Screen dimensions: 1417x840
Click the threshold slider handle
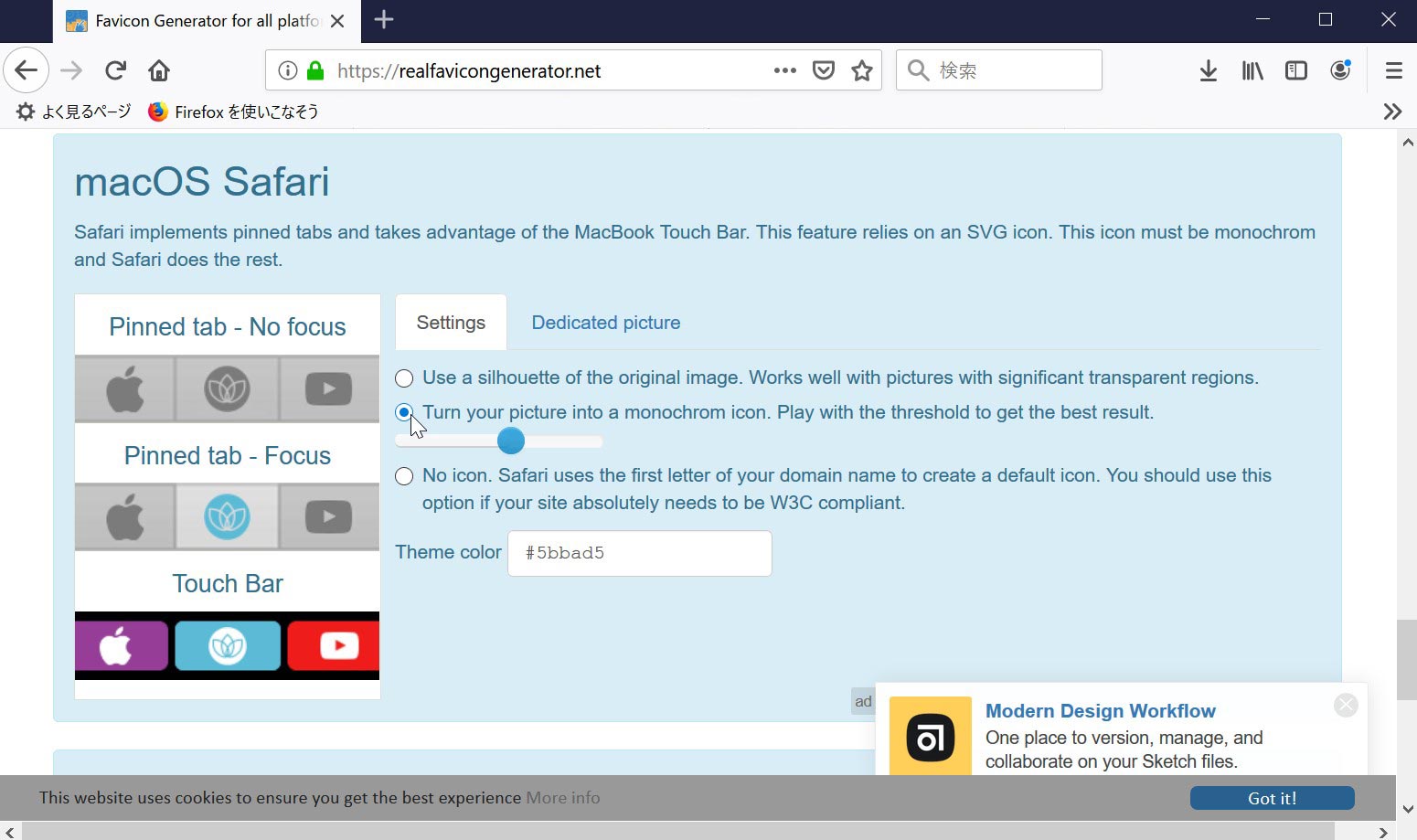(511, 441)
